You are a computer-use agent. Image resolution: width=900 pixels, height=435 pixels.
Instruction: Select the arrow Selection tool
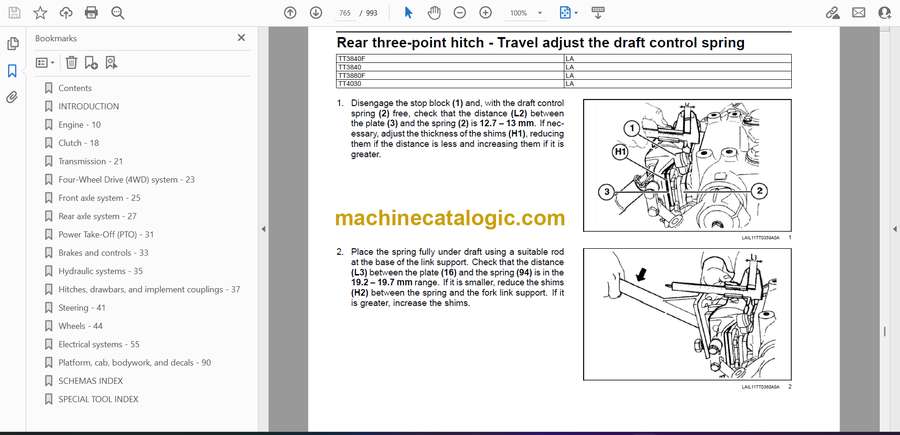(x=408, y=13)
